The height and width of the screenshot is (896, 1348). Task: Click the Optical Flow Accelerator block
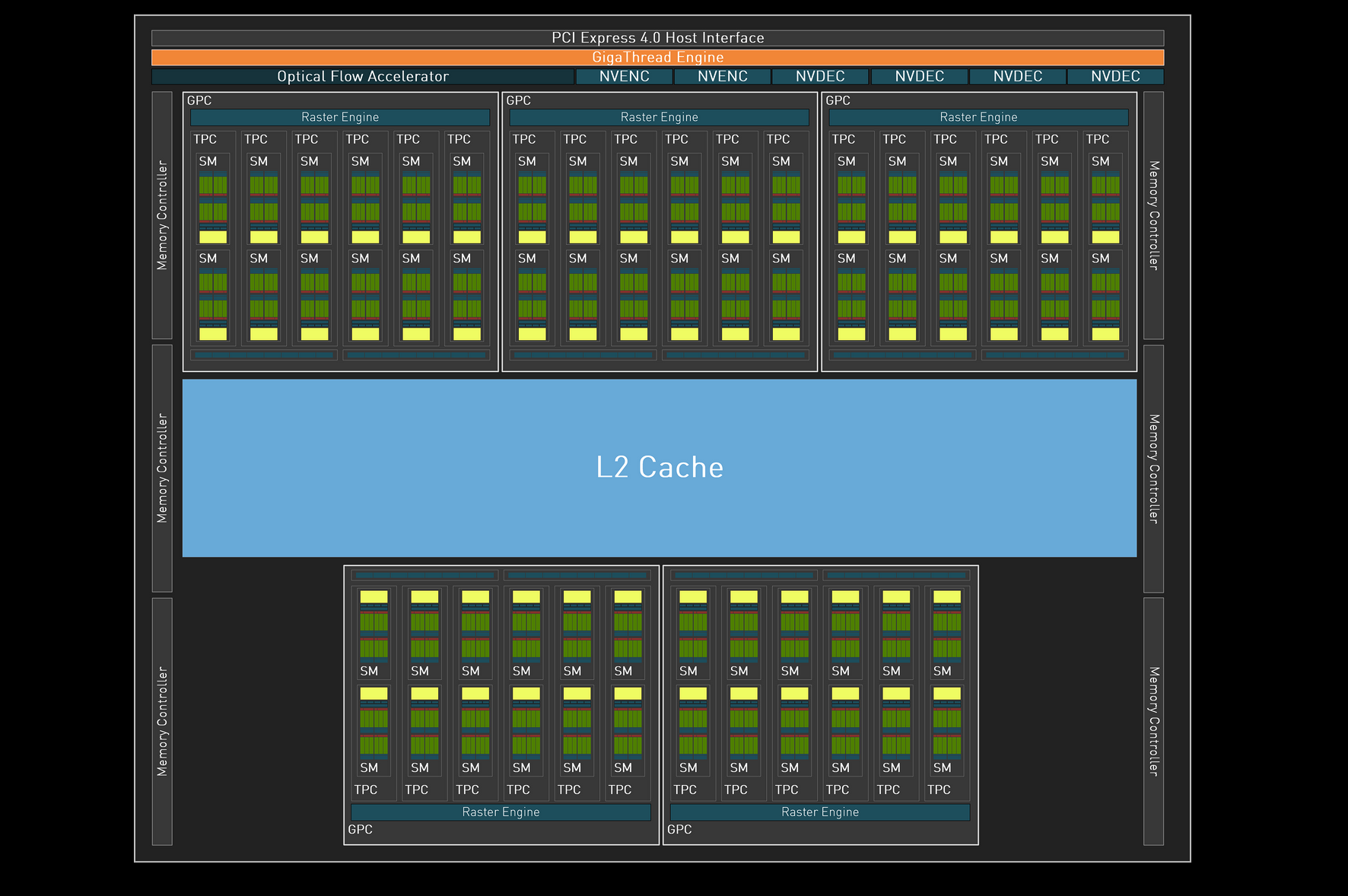click(363, 76)
